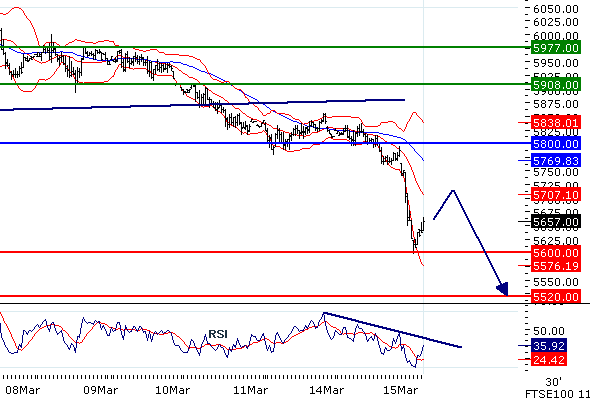The height and width of the screenshot is (400, 590).
Task: Click the forecast arrowhead near 5520
Action: [x=503, y=289]
